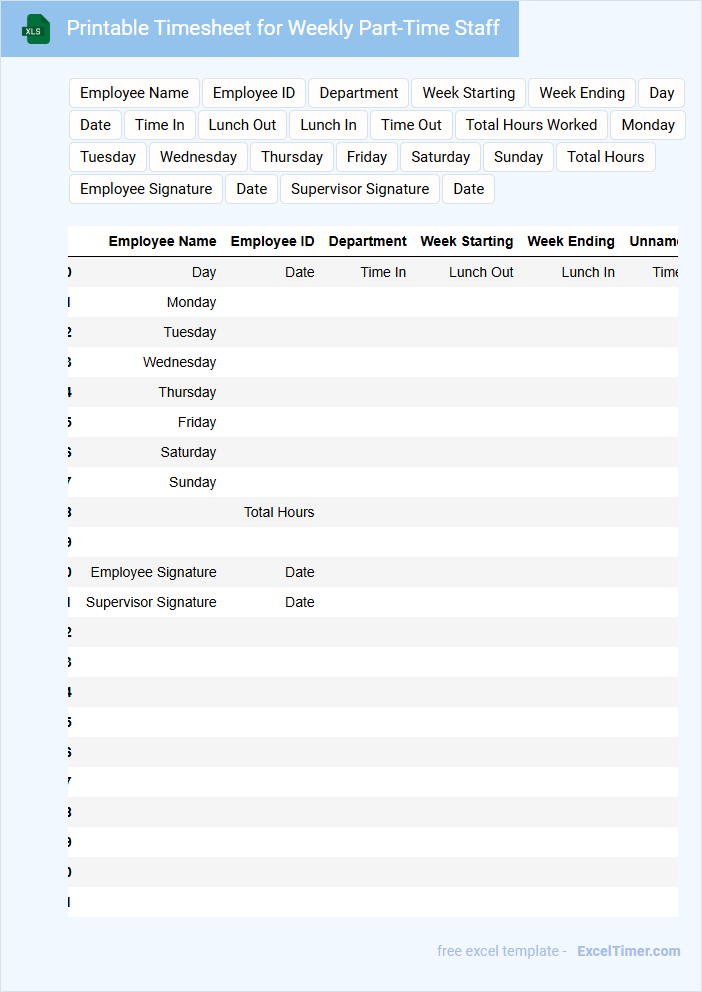Click the Week Ending column header in table
702x992 pixels.
click(571, 241)
